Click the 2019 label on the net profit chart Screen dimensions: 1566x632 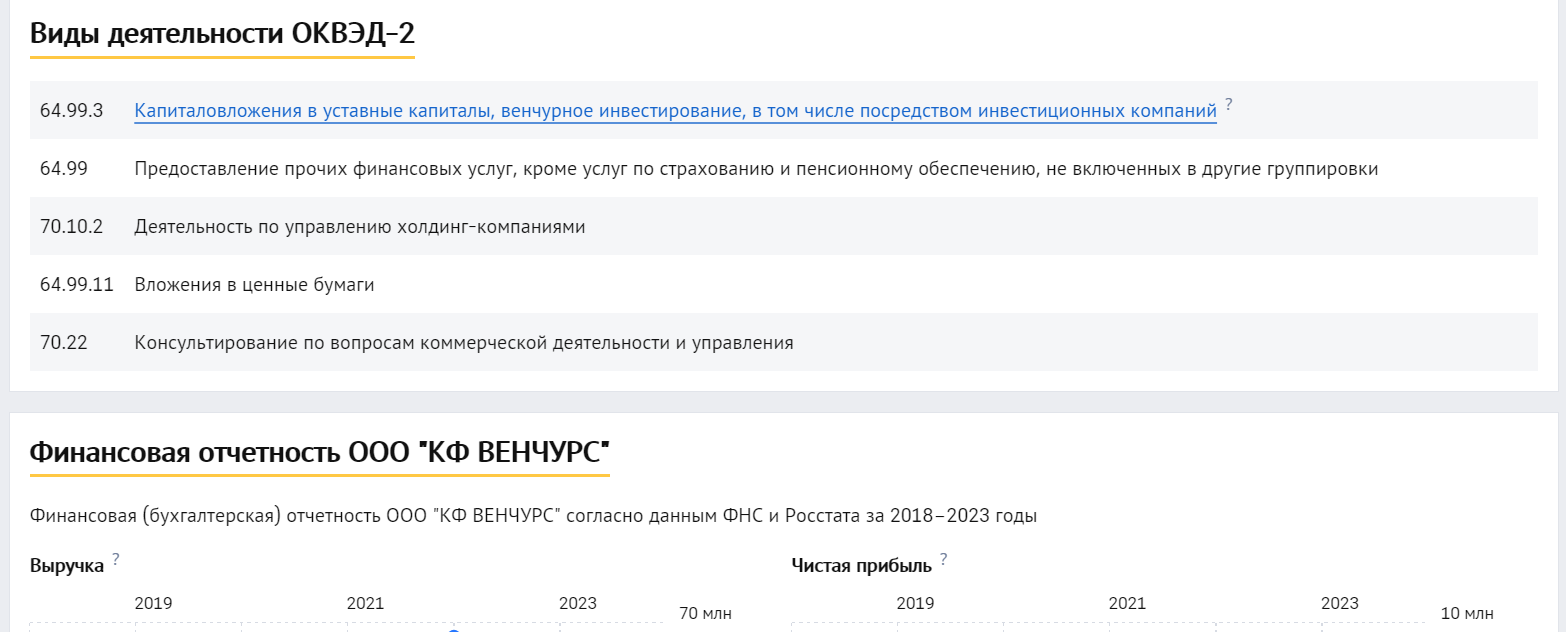pos(916,603)
